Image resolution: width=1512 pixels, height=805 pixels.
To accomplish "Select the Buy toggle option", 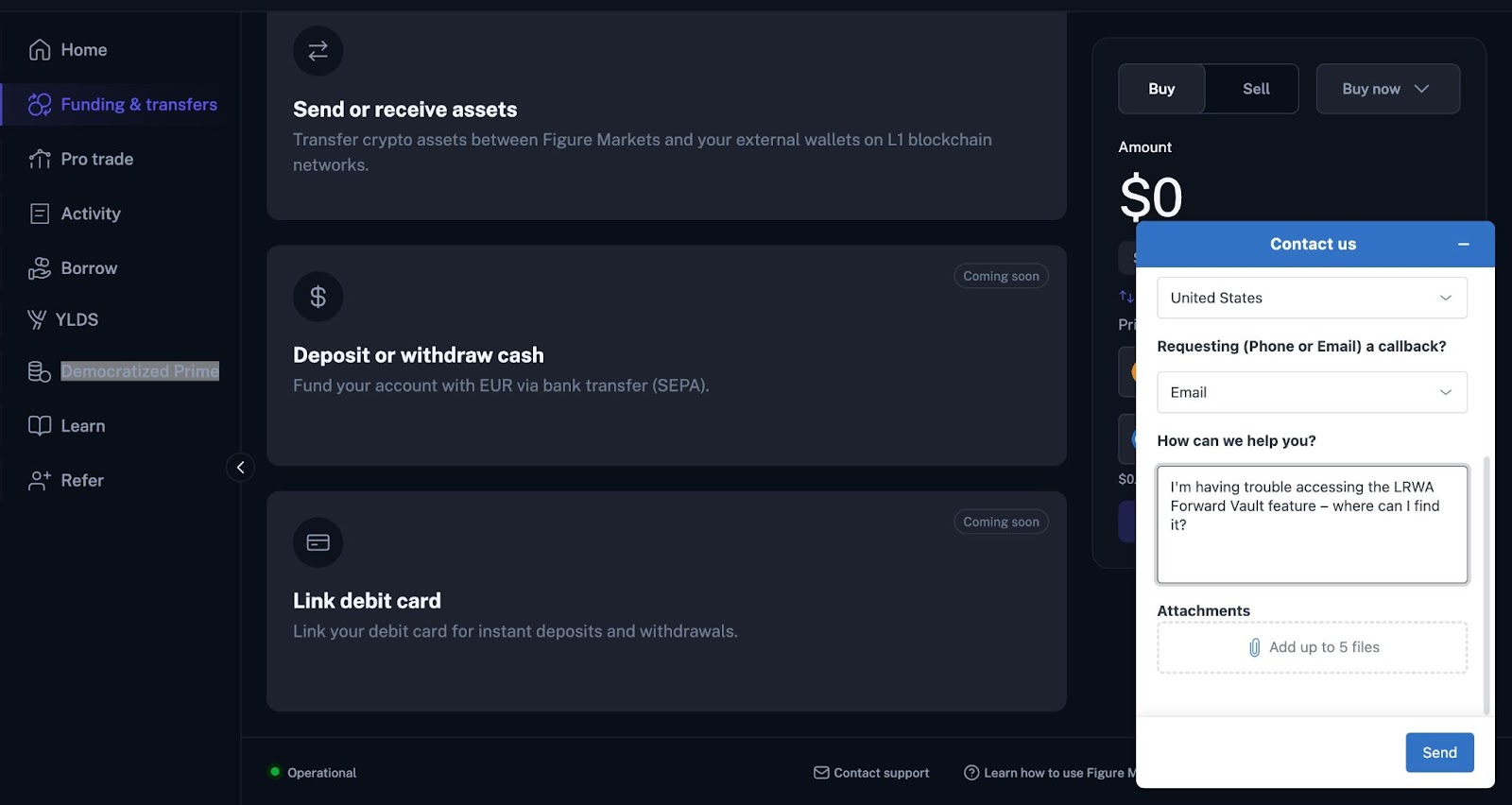I will (x=1161, y=89).
